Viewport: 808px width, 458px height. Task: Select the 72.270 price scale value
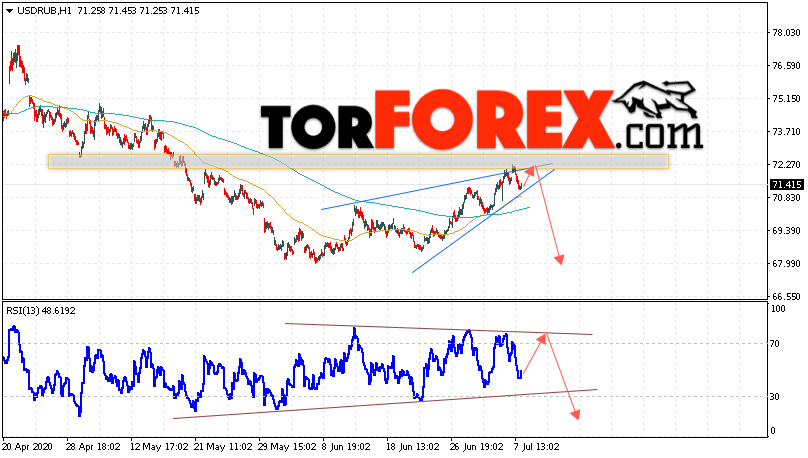pyautogui.click(x=786, y=164)
